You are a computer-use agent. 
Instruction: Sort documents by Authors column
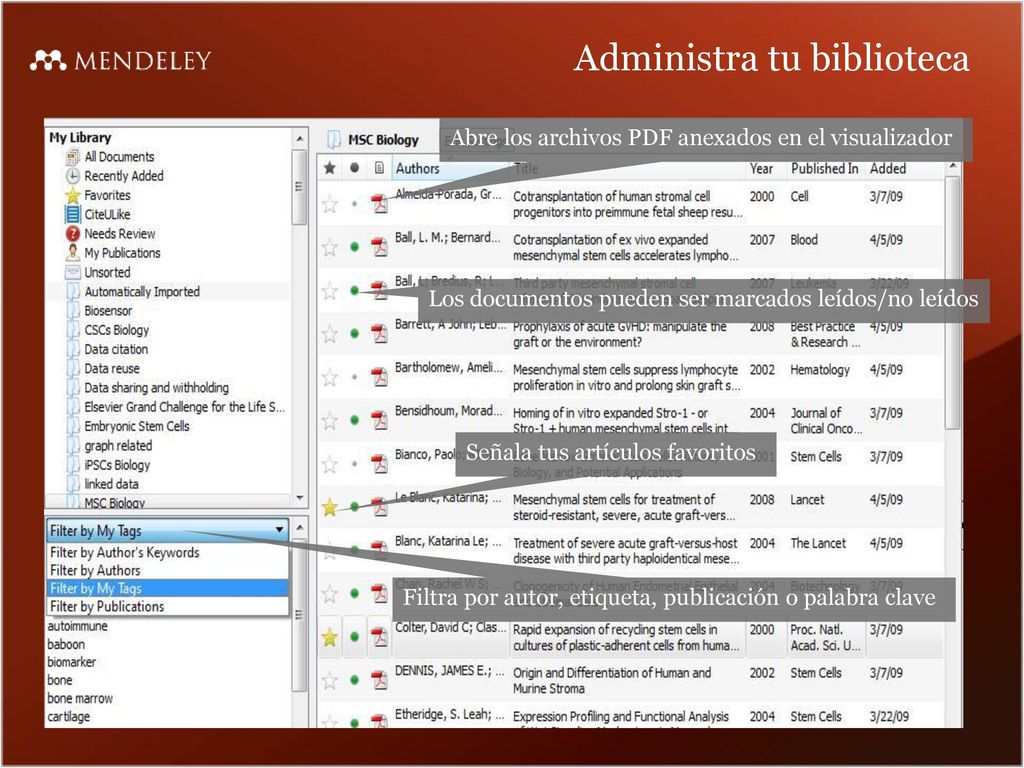pyautogui.click(x=417, y=168)
